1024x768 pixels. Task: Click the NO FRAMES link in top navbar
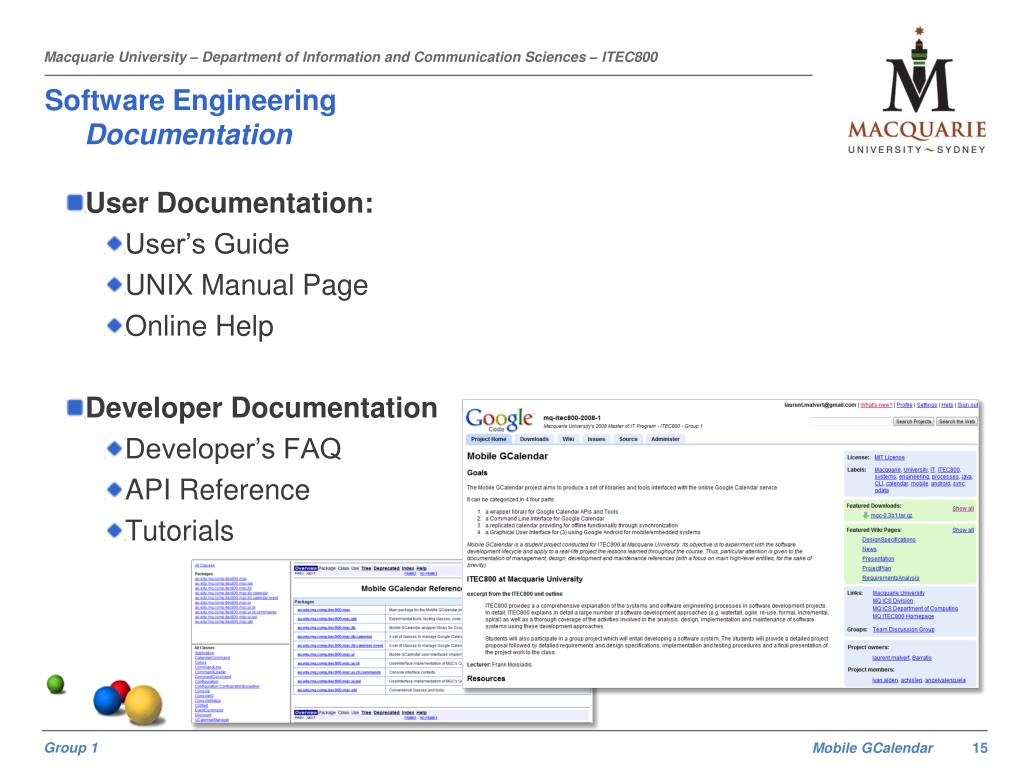point(428,573)
